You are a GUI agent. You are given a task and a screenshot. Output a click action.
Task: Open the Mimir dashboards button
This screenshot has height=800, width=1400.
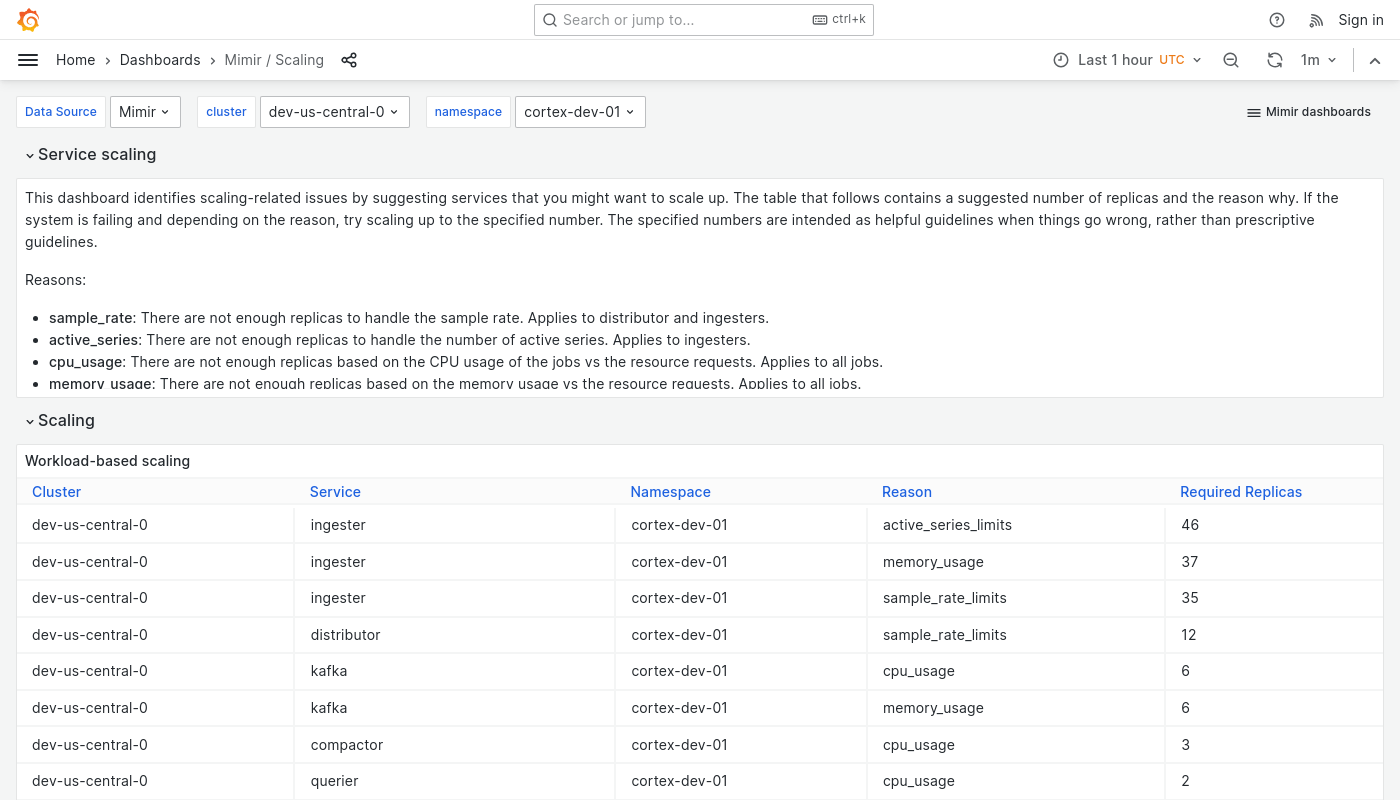point(1308,112)
